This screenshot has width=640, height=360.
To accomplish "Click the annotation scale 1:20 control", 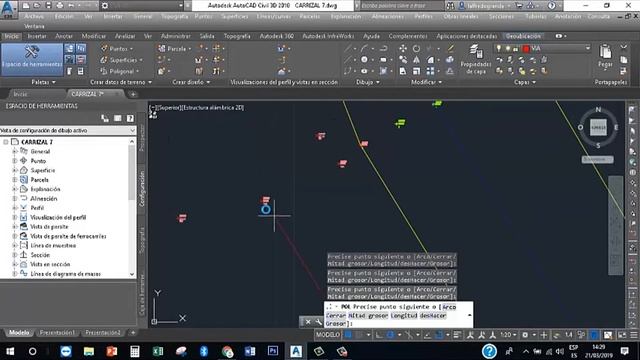I will [x=507, y=335].
